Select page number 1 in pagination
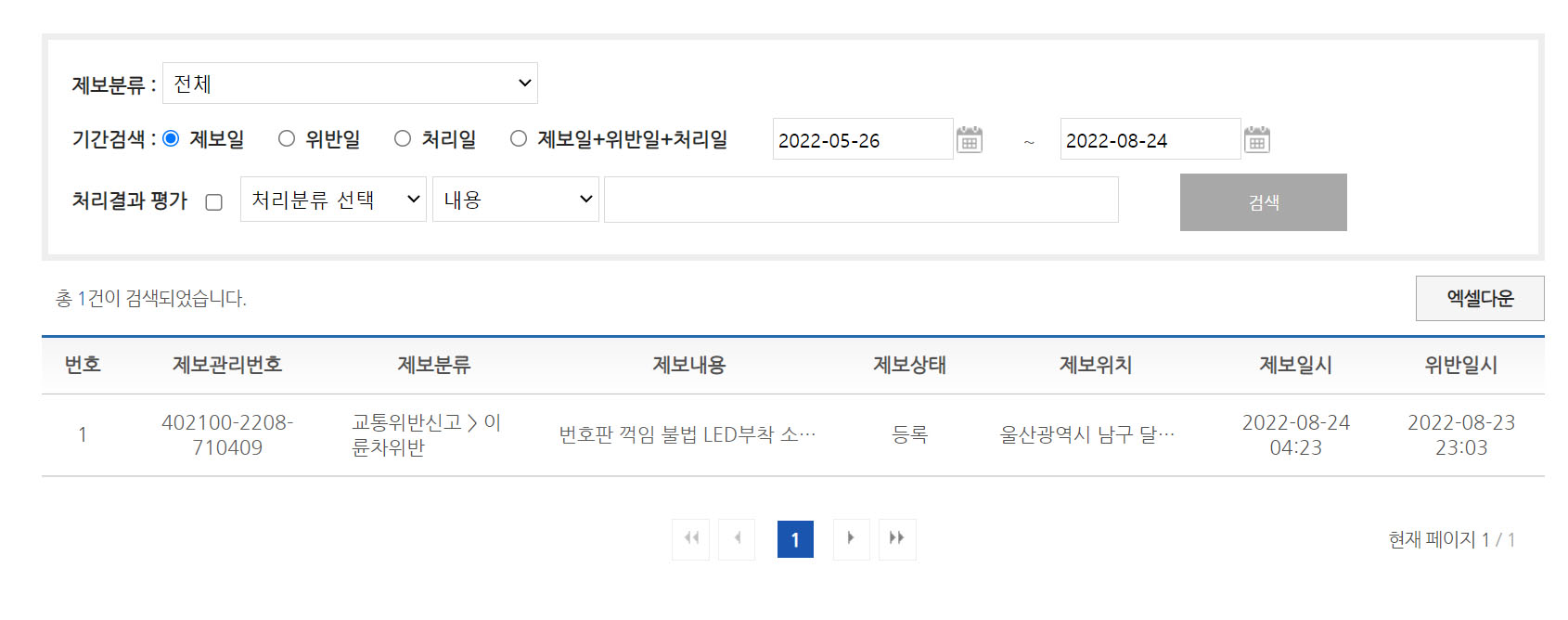Viewport: 1568px width, 620px height. coord(795,539)
